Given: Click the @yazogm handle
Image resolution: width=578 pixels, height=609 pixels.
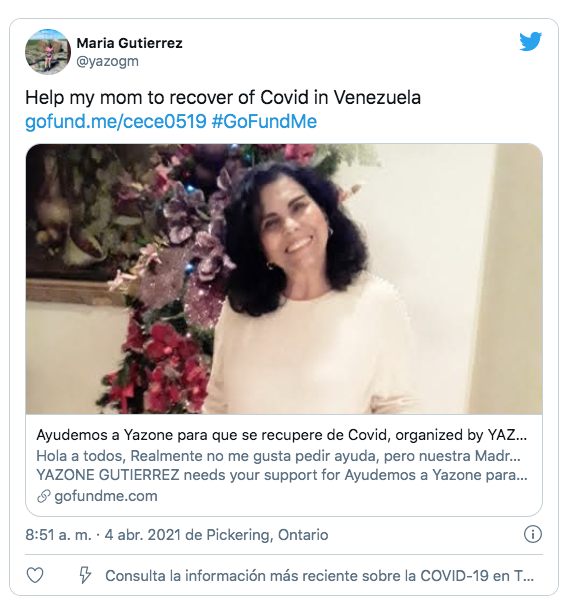Looking at the screenshot, I should [x=108, y=61].
